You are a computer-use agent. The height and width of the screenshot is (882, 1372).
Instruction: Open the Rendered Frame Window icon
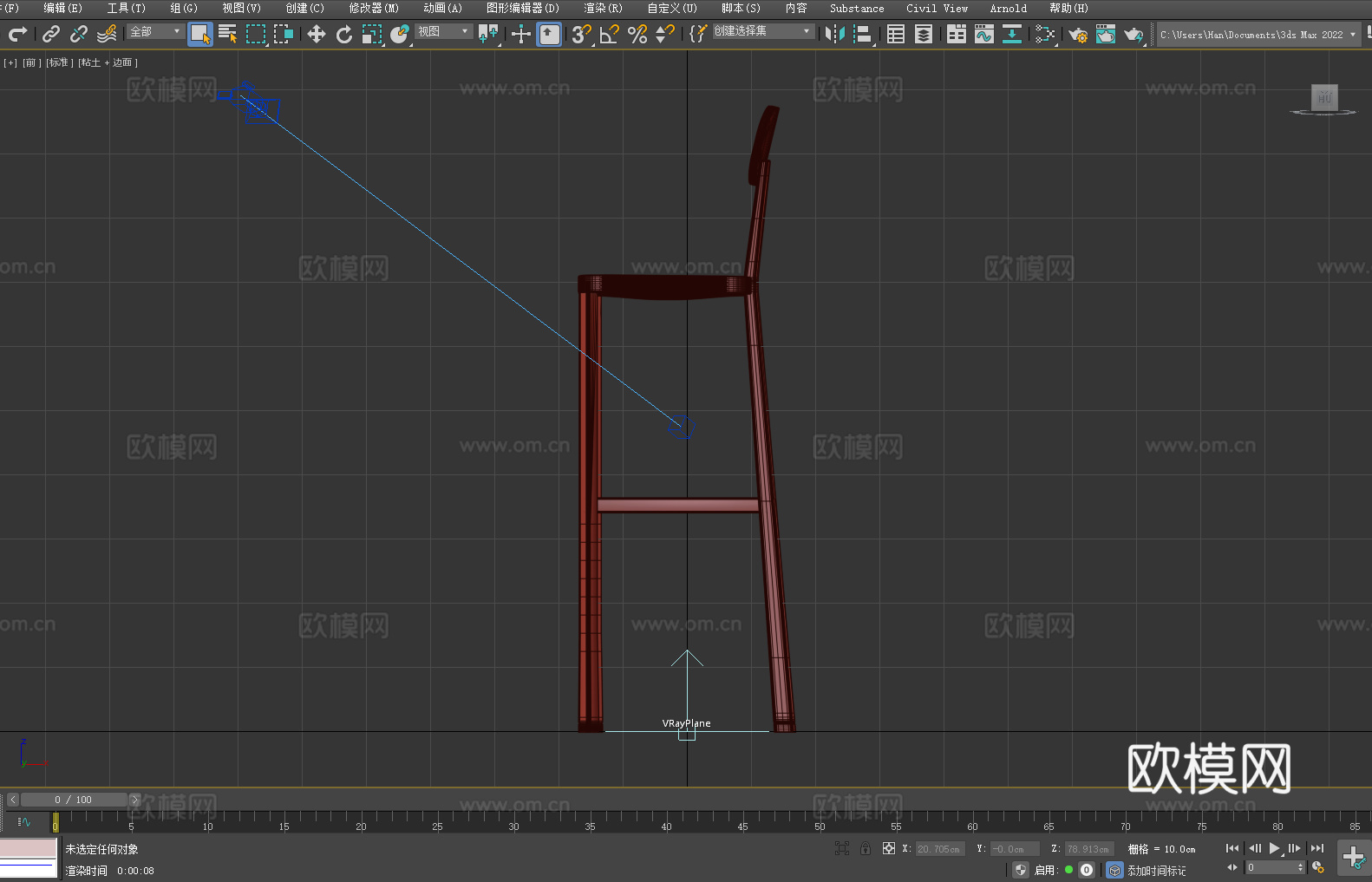coord(1106,34)
